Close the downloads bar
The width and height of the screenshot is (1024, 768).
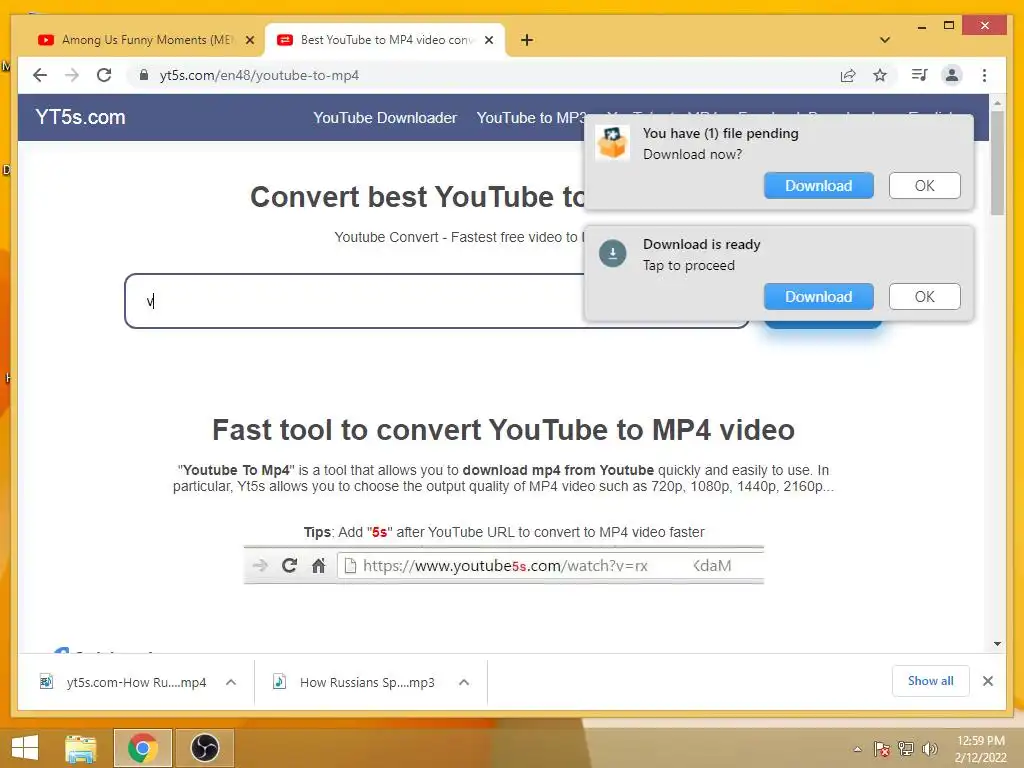(x=987, y=681)
